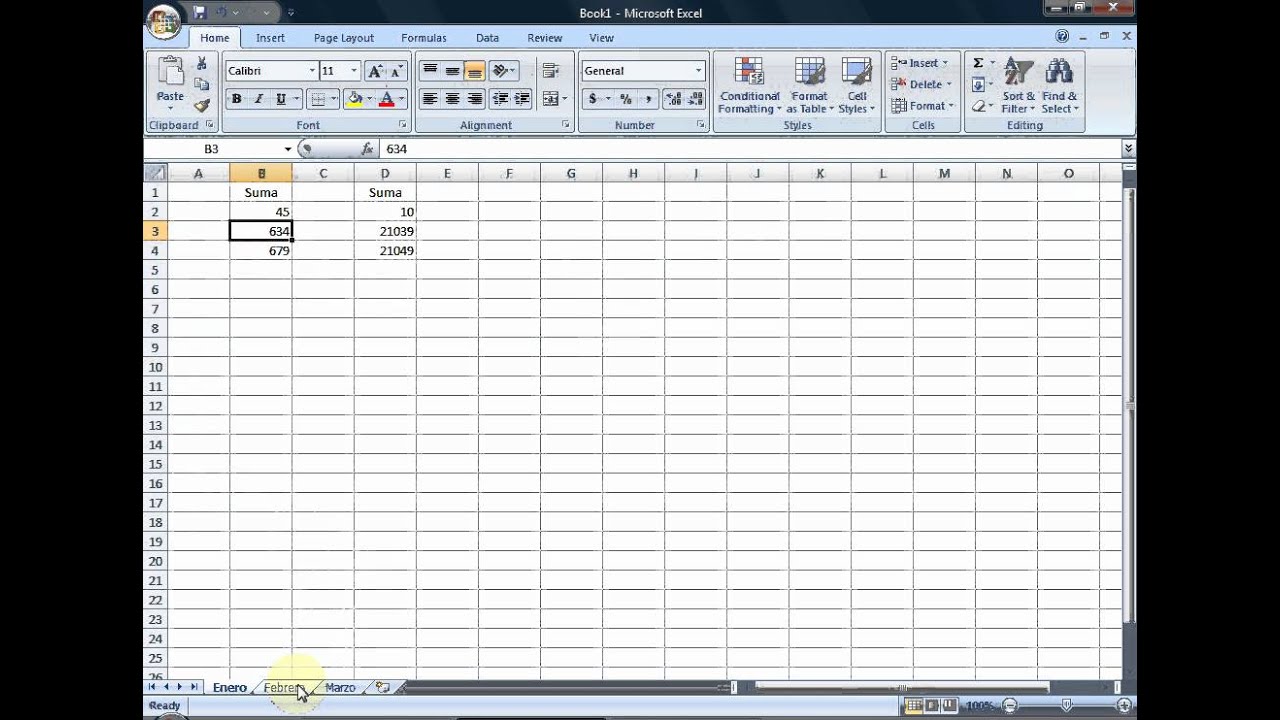Decrease indent in Alignment group

click(499, 99)
